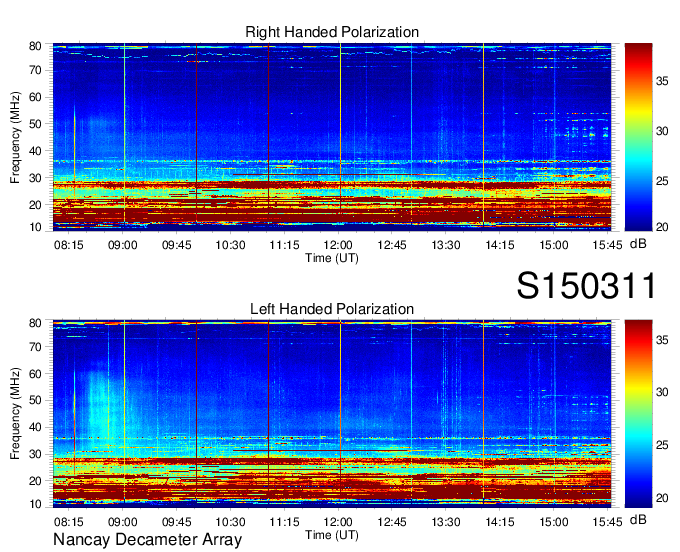Viewport: 680px width, 552px height.
Task: Click 12:00 time tick on Right Handed plot
Action: point(338,245)
